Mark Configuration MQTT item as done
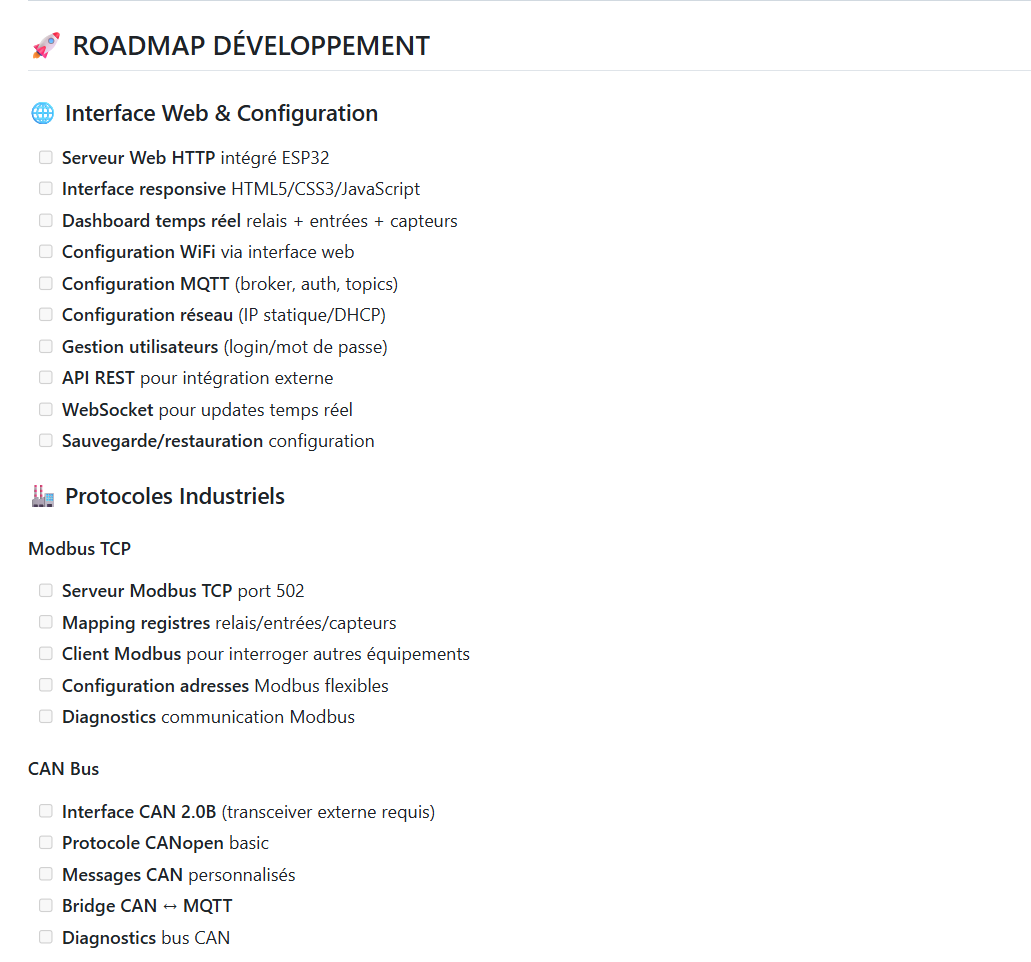This screenshot has width=1031, height=962. pos(46,283)
